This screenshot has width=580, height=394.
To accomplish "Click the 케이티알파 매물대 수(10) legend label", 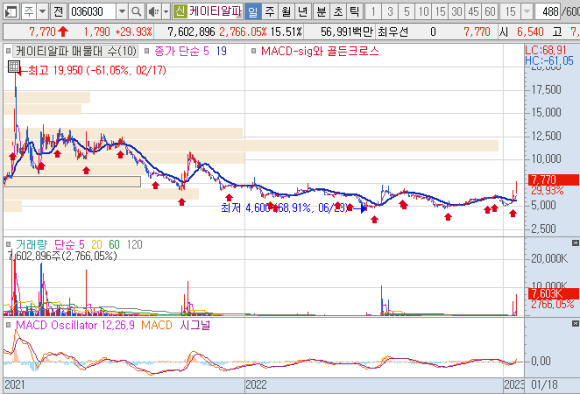I will click(76, 51).
